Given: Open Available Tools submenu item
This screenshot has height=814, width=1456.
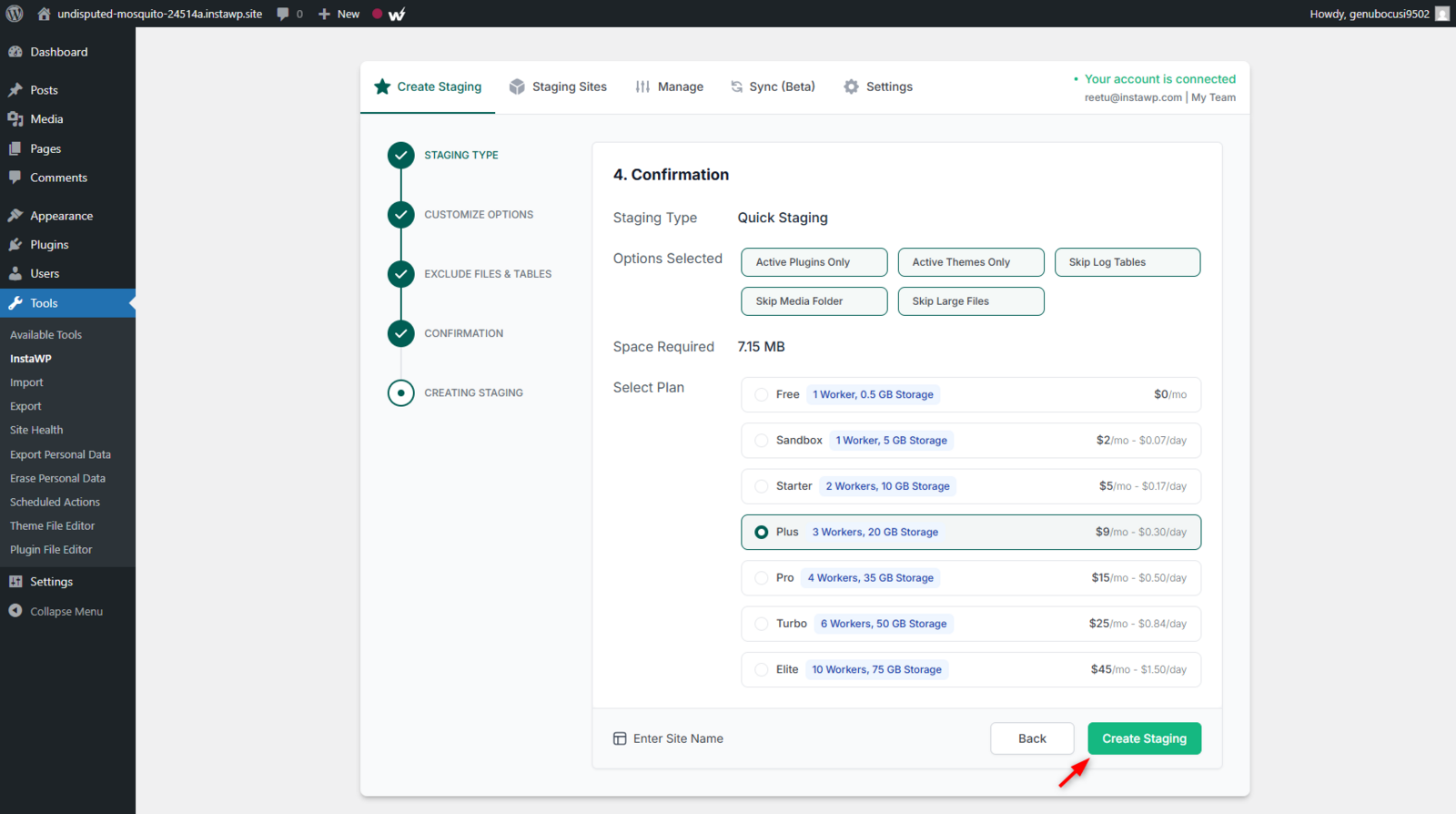Looking at the screenshot, I should [x=45, y=335].
